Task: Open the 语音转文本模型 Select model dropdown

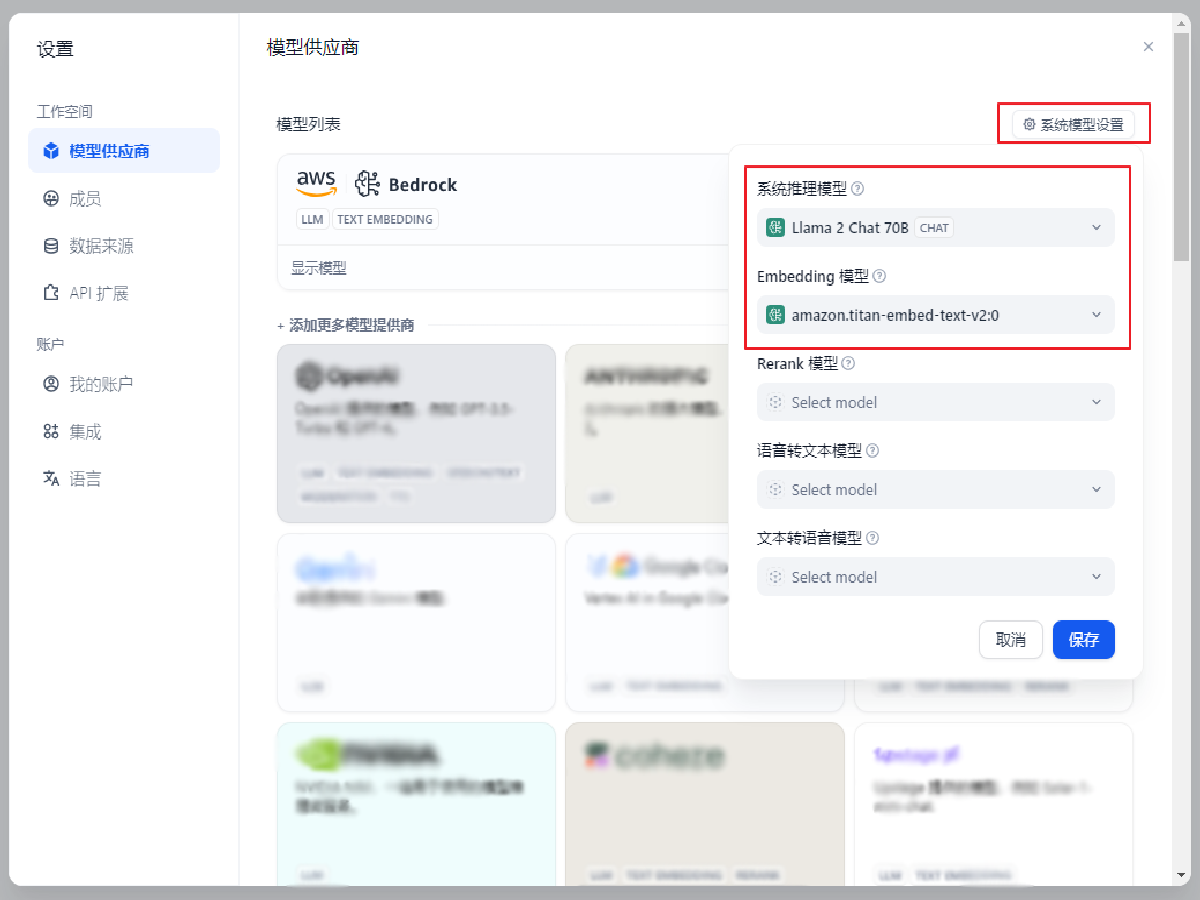Action: (935, 489)
